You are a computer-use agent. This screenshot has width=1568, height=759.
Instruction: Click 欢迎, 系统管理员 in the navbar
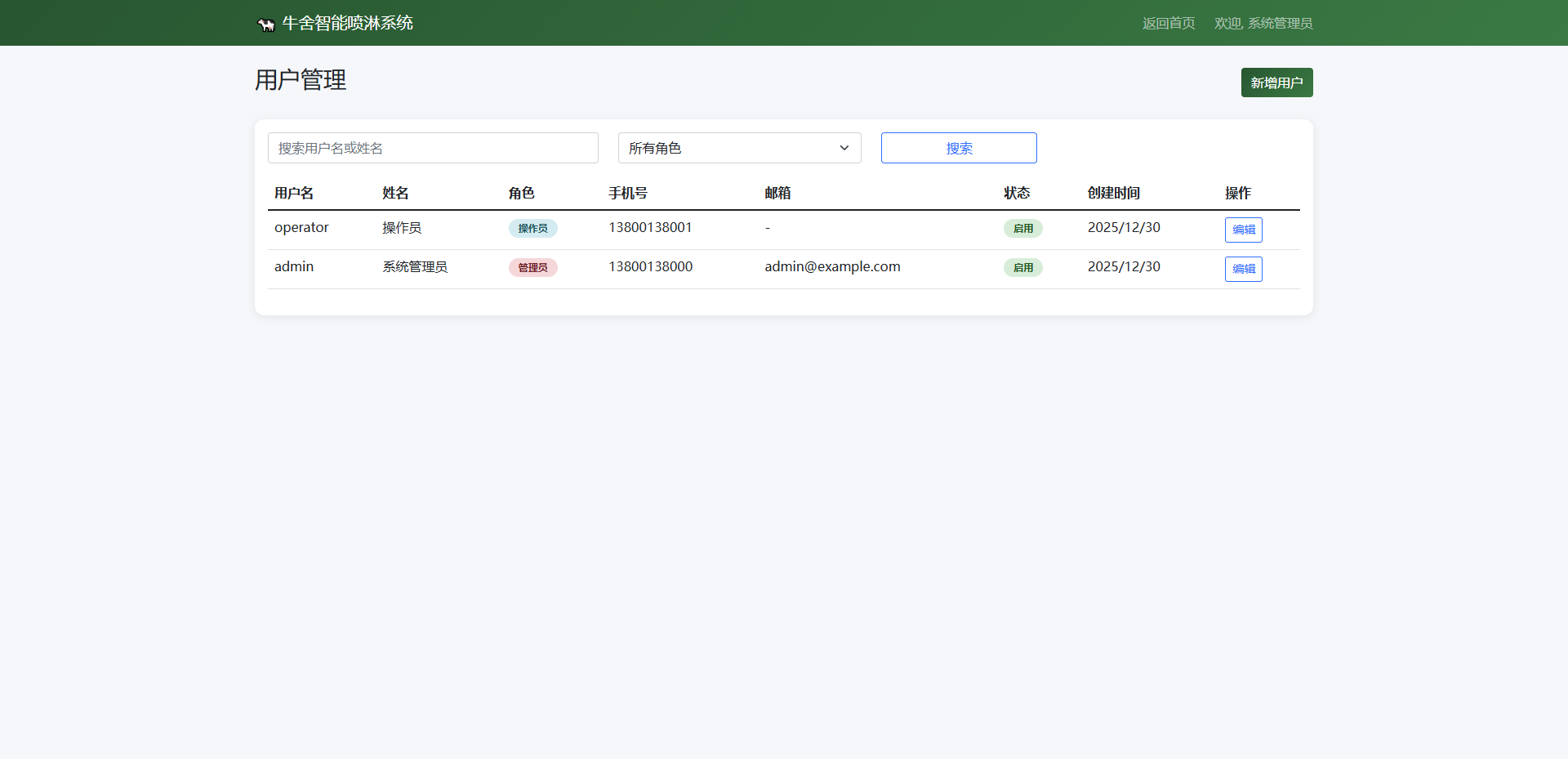click(x=1263, y=23)
